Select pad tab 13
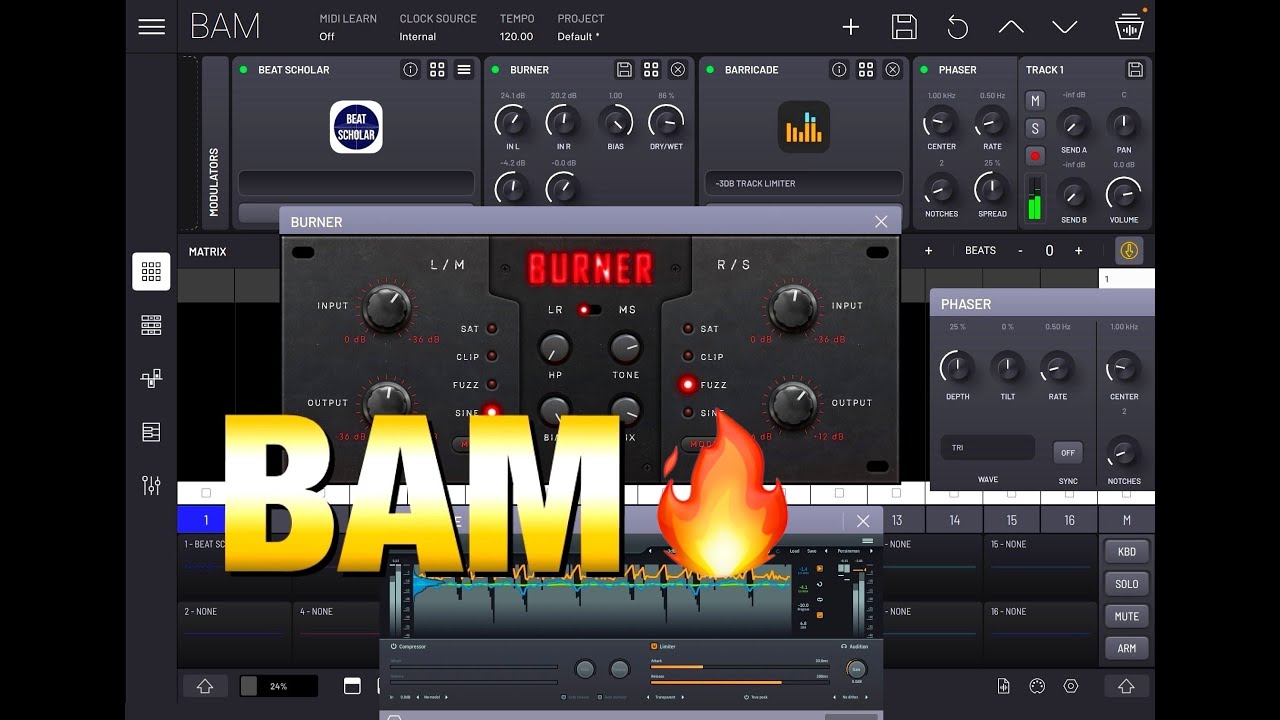The image size is (1280, 720). 897,520
